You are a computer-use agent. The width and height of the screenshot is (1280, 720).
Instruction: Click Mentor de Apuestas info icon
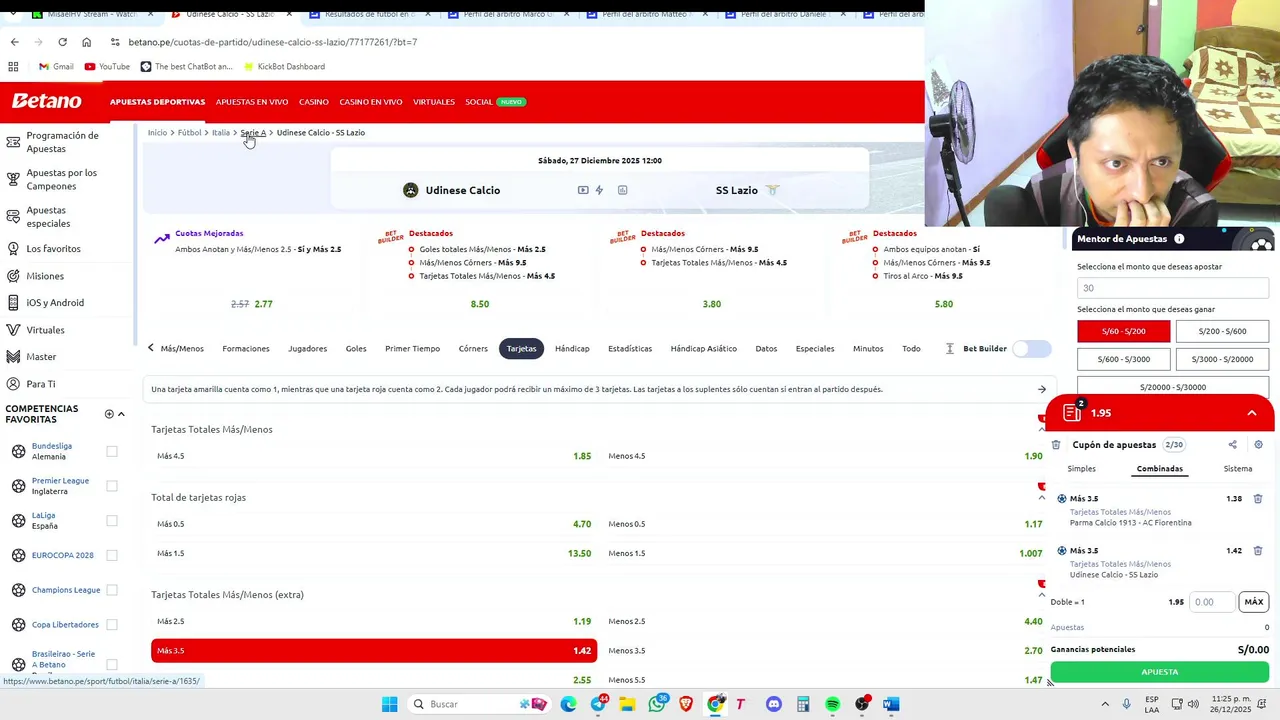[x=1179, y=239]
